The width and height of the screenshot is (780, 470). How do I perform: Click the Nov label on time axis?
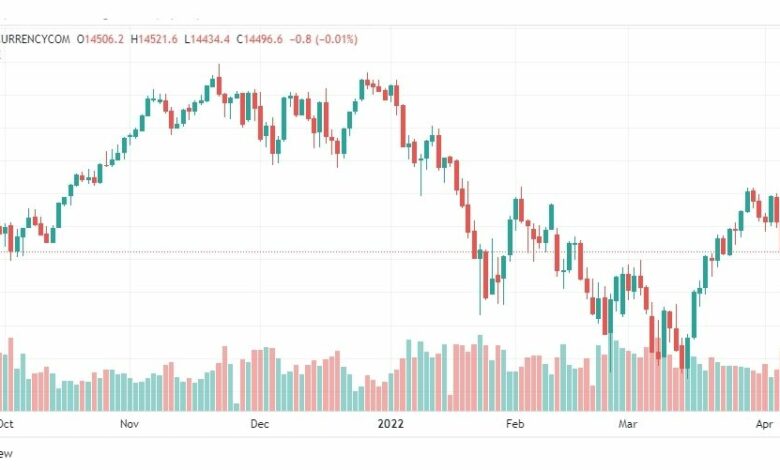coord(129,424)
